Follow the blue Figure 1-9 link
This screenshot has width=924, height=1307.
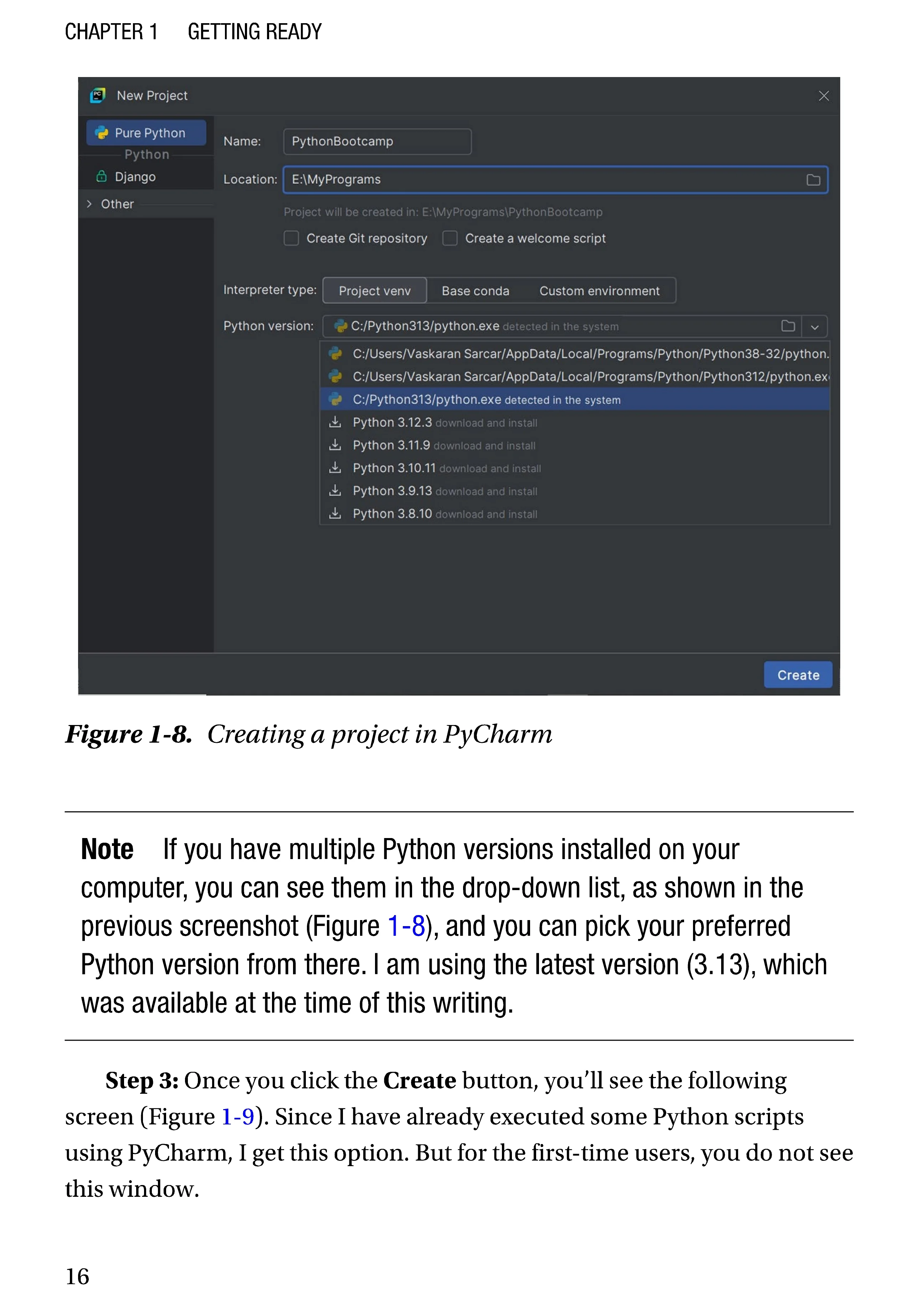(237, 1117)
